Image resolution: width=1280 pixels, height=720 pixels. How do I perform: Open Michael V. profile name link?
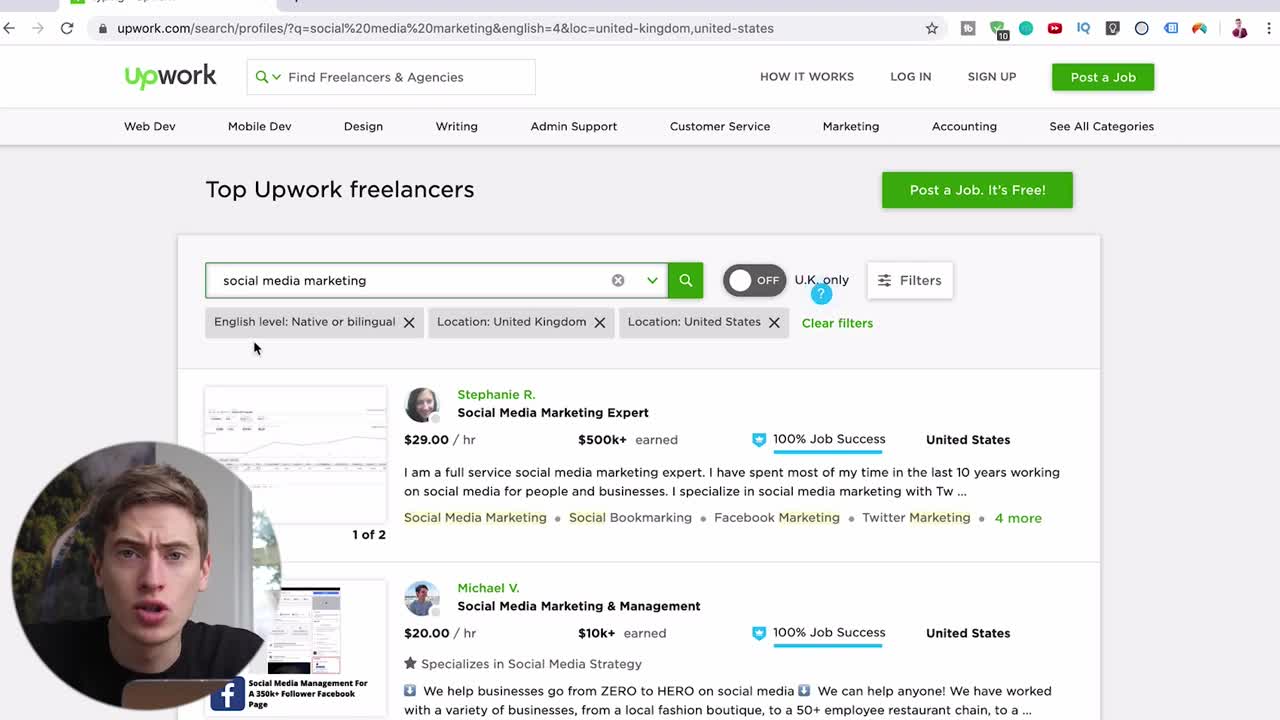[488, 588]
